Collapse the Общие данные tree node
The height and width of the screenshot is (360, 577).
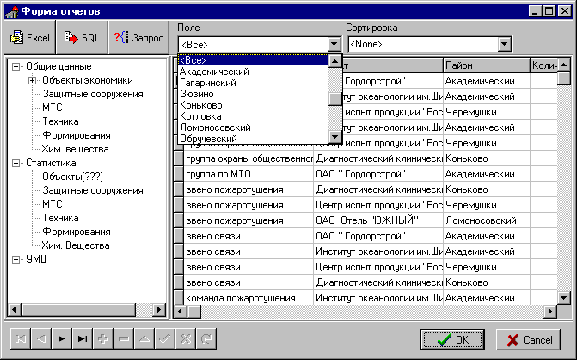[x=16, y=67]
